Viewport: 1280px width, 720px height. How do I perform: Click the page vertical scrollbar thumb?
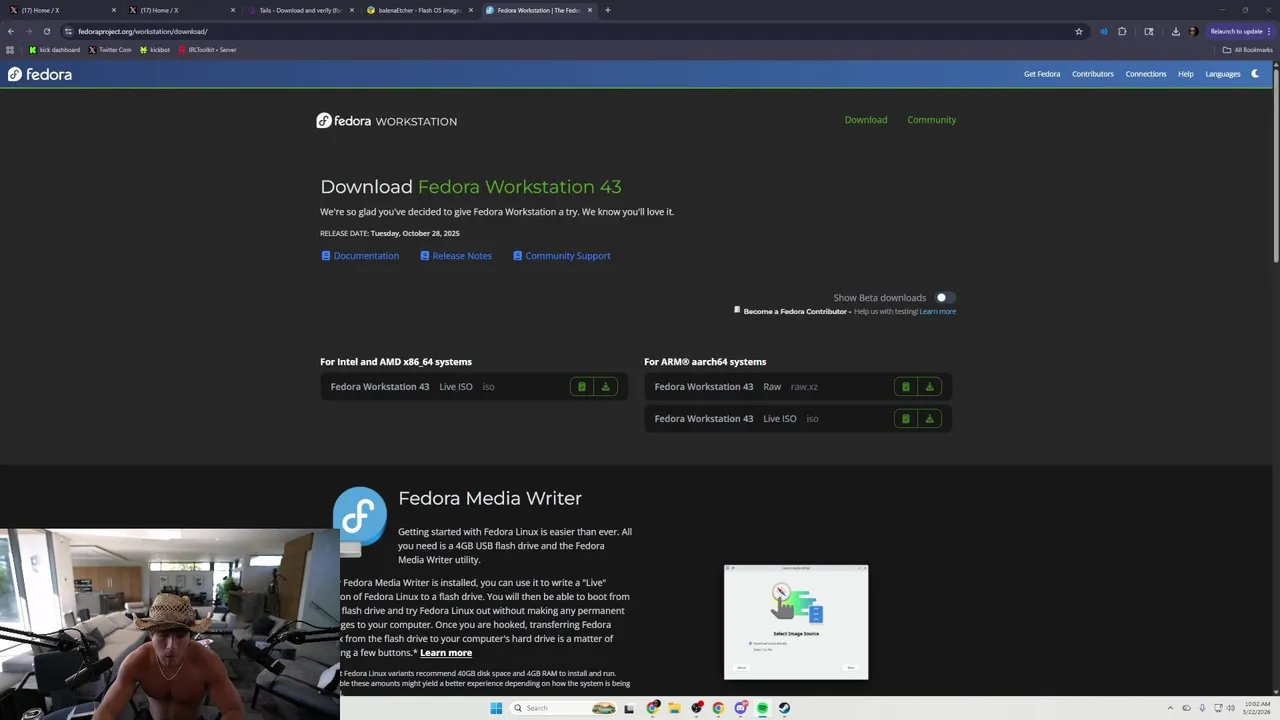coord(1276,165)
